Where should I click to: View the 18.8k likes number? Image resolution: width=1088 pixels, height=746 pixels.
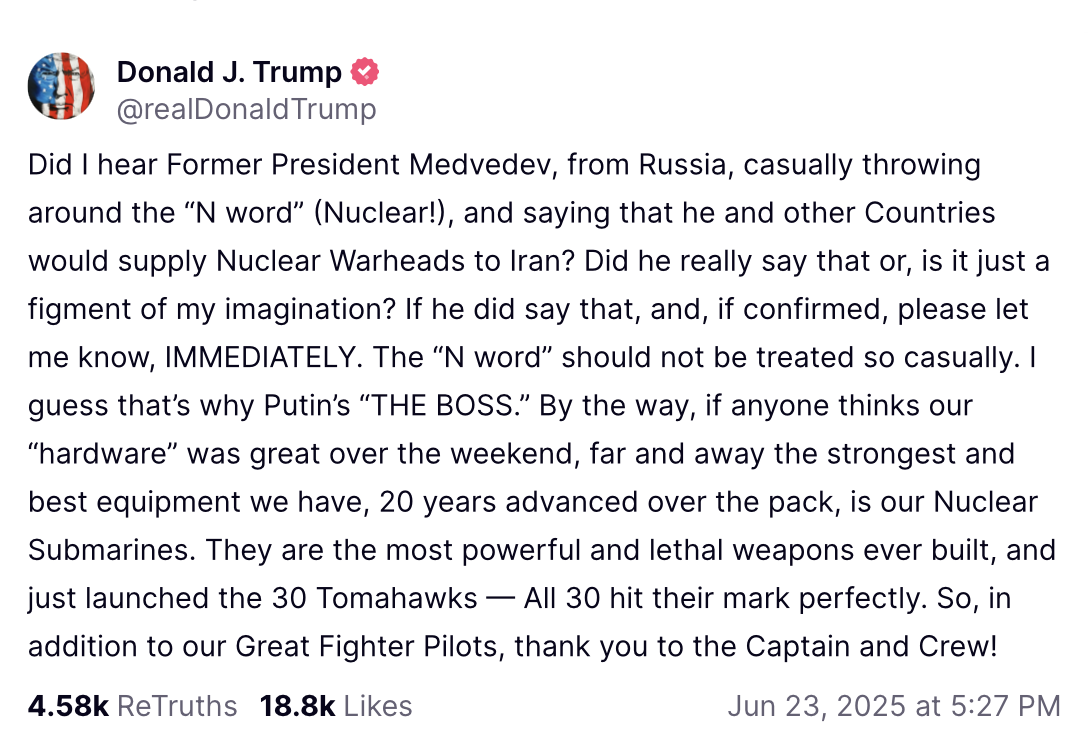[298, 706]
